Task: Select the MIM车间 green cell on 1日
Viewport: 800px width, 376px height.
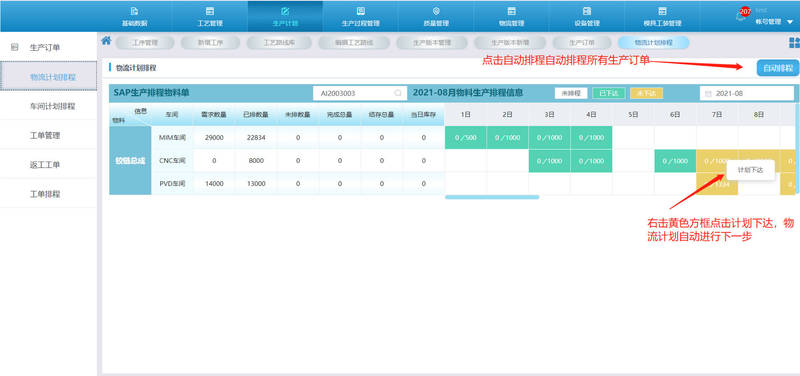Action: [x=465, y=138]
